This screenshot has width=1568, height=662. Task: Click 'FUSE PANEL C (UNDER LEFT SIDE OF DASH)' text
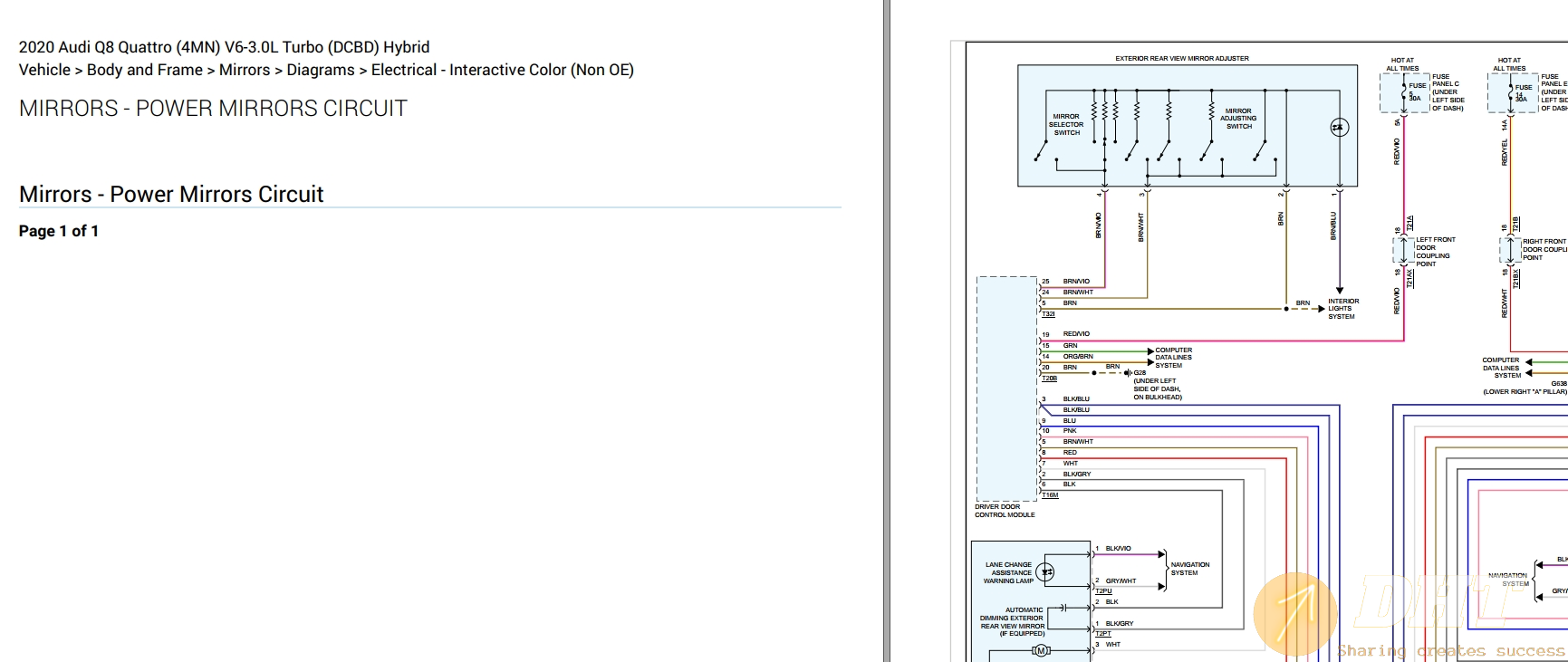pyautogui.click(x=1448, y=92)
